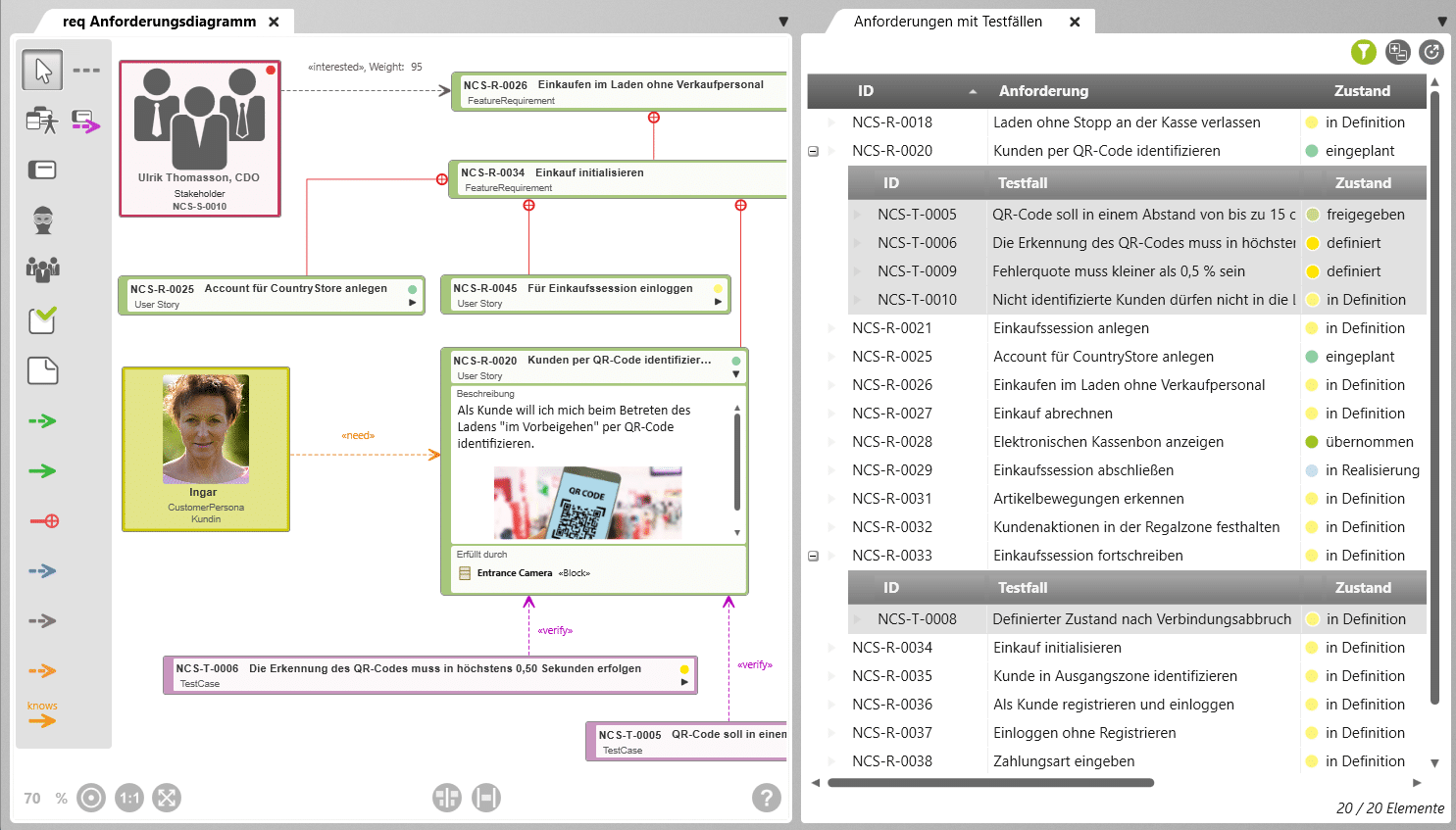Close the req Anforderungsdiagramm tab

click(274, 22)
